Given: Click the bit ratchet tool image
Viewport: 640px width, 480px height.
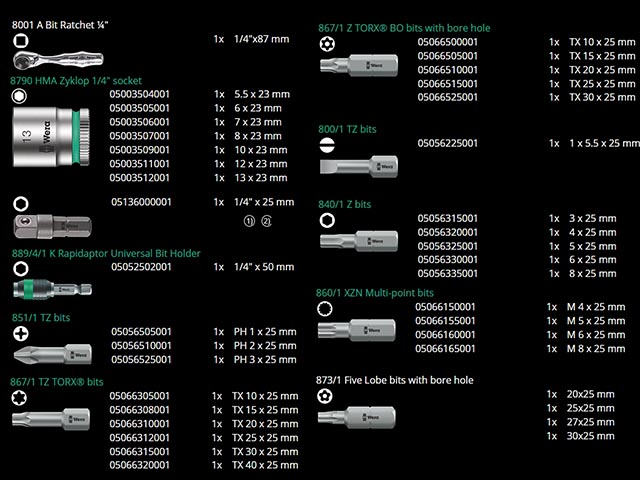Looking at the screenshot, I should tap(58, 60).
